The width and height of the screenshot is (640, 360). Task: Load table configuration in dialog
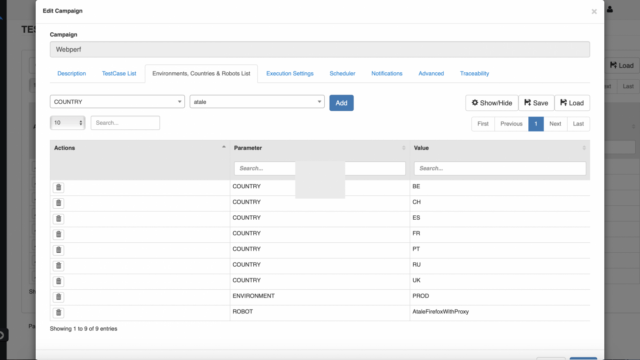pos(572,103)
